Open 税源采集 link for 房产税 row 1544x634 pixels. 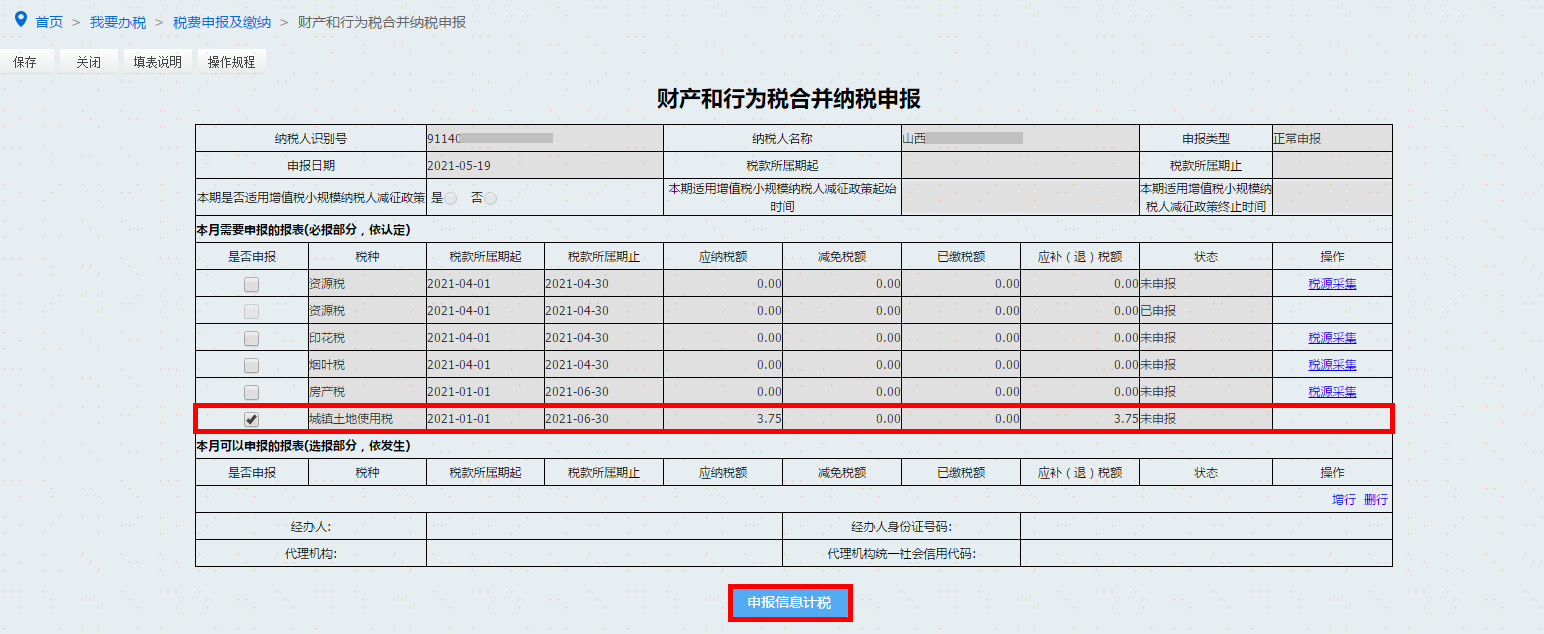pos(1332,392)
